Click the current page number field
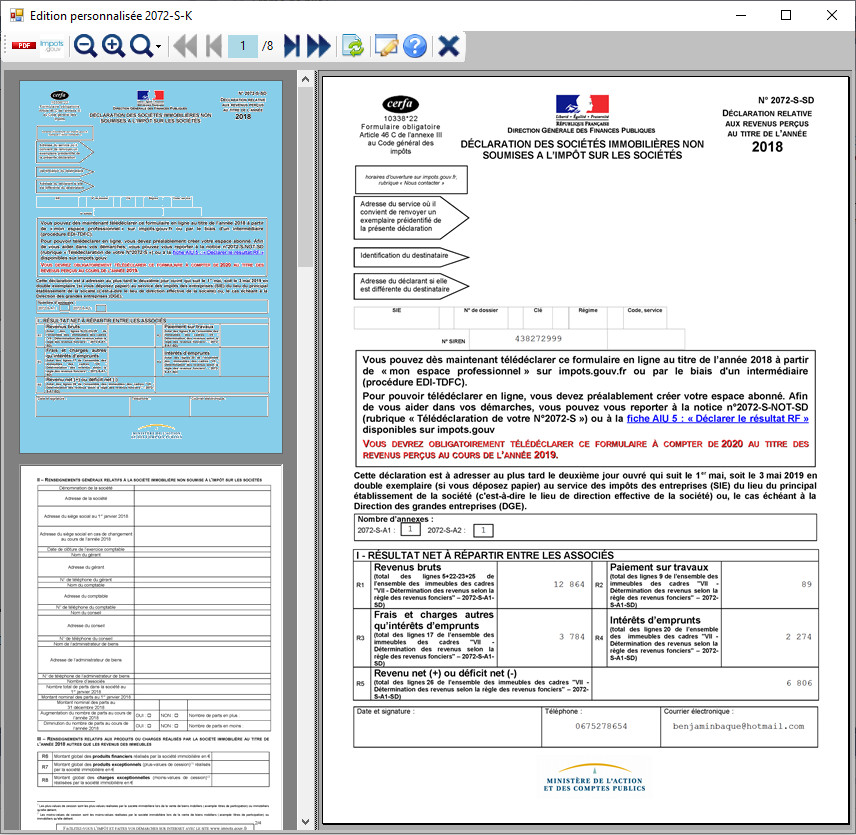The image size is (856, 835). (242, 46)
